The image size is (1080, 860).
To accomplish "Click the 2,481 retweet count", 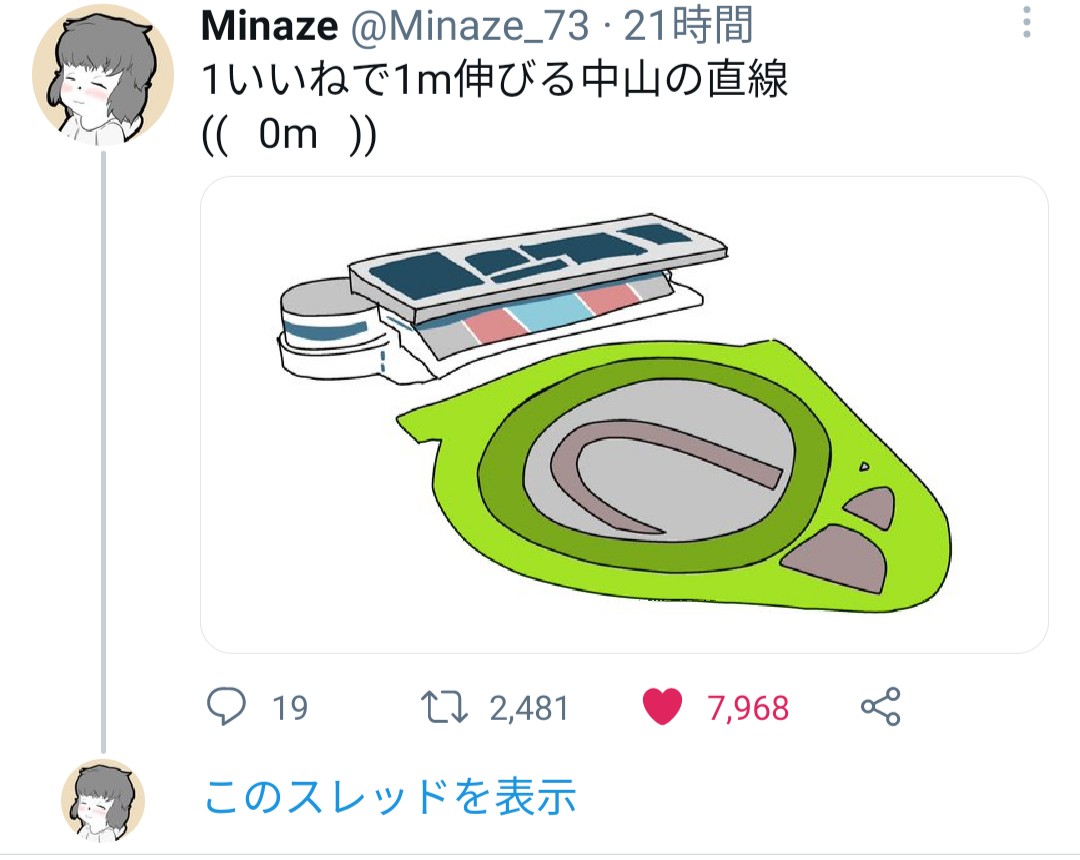I will click(529, 709).
